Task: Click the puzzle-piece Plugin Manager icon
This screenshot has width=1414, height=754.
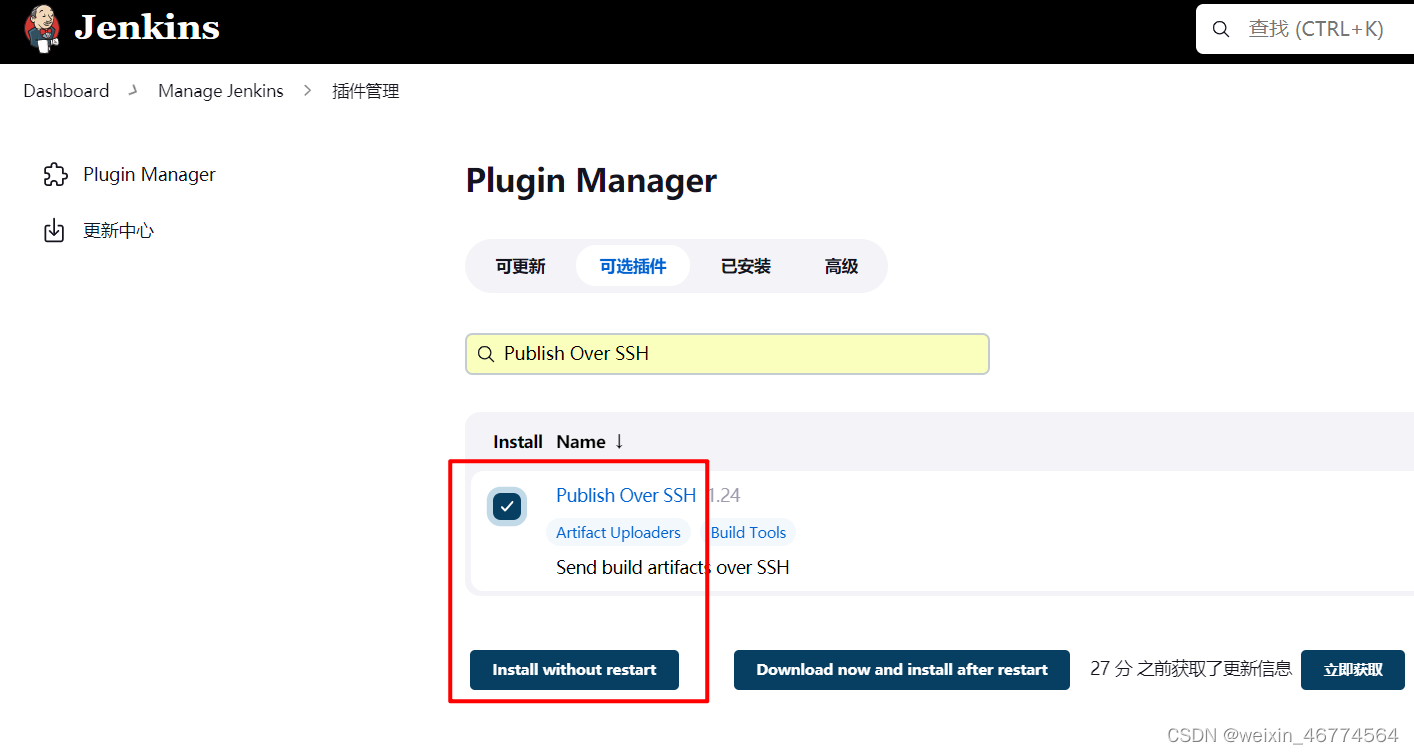Action: 54,175
